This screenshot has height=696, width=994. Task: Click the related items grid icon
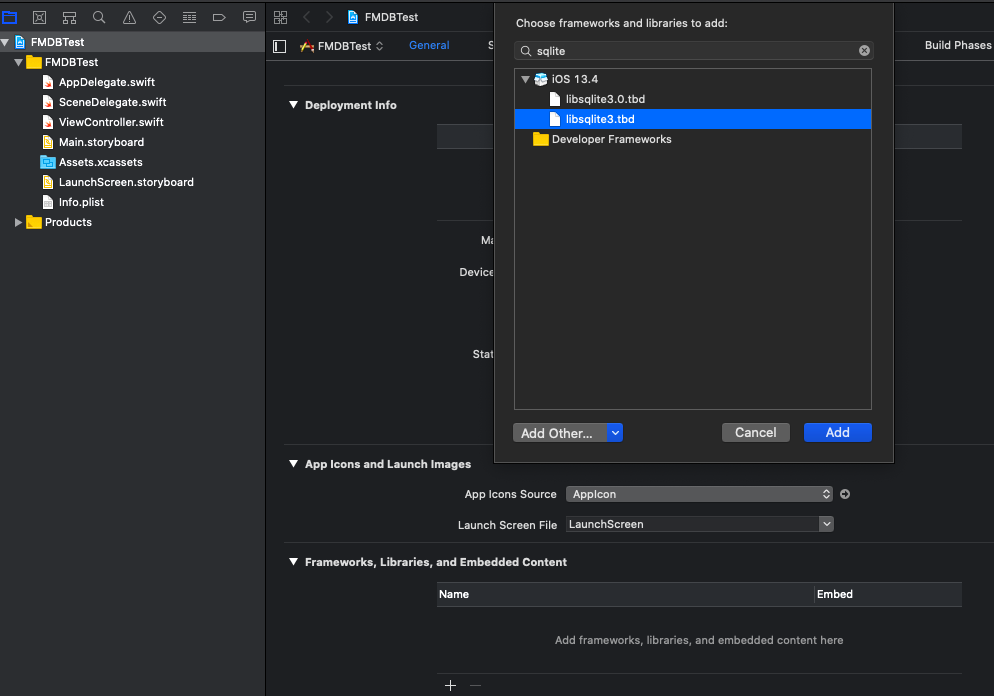coord(280,17)
